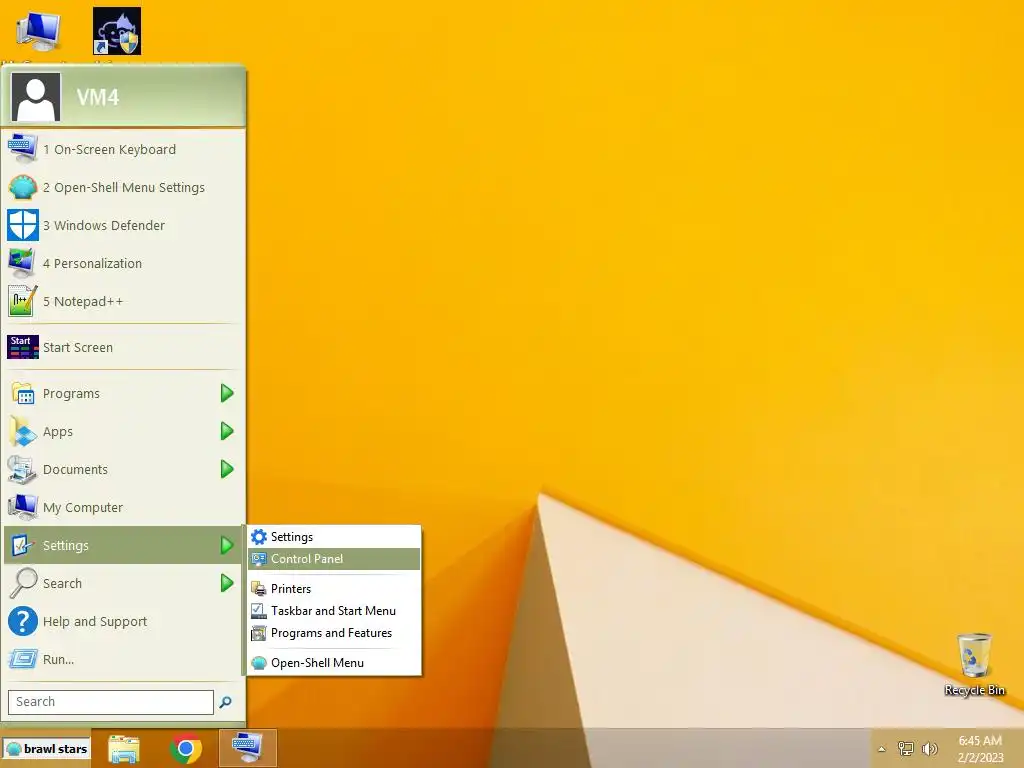The image size is (1024, 768).
Task: Expand the Search submenu arrow
Action: [227, 583]
